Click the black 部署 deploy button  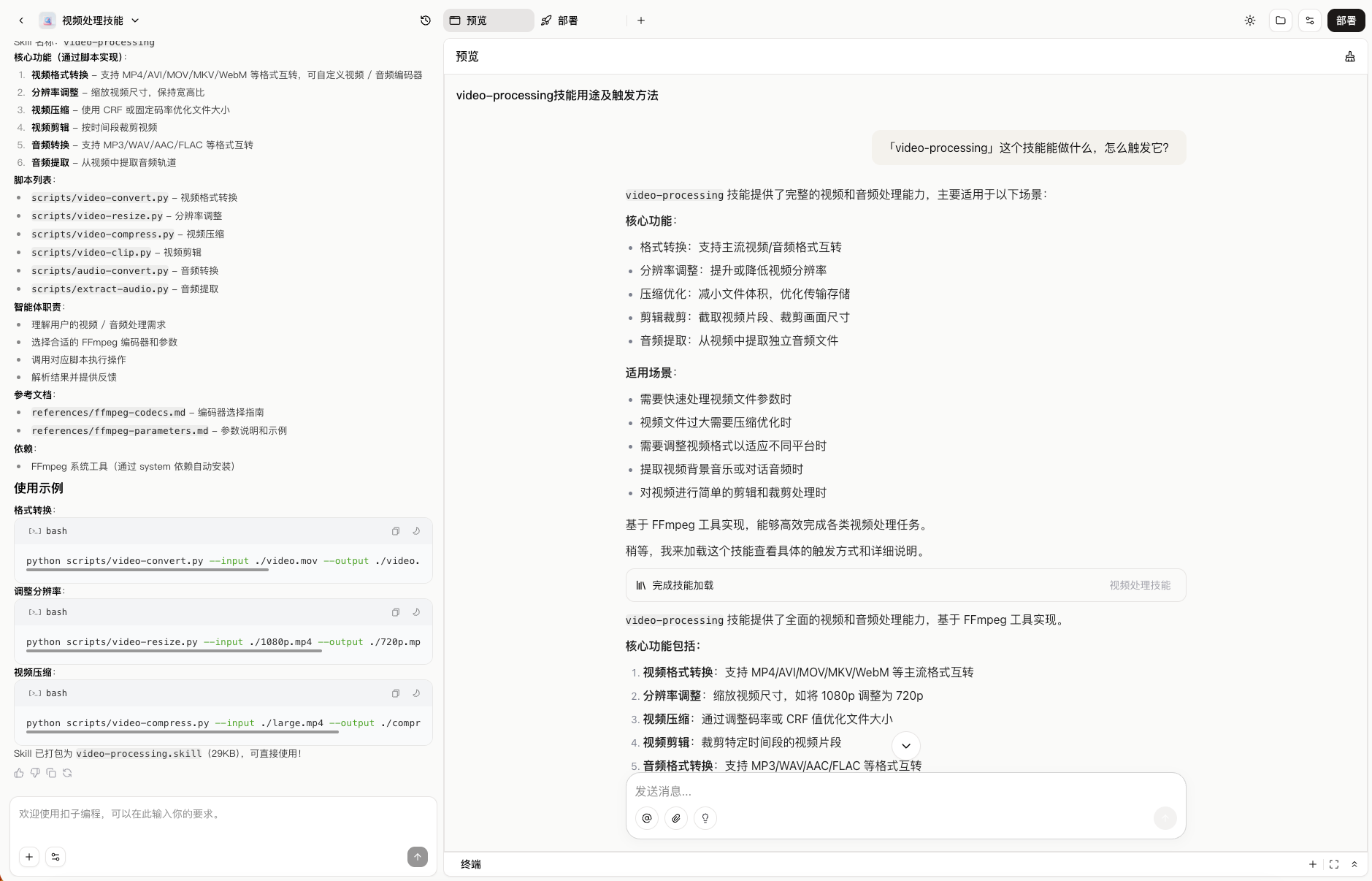point(1344,20)
